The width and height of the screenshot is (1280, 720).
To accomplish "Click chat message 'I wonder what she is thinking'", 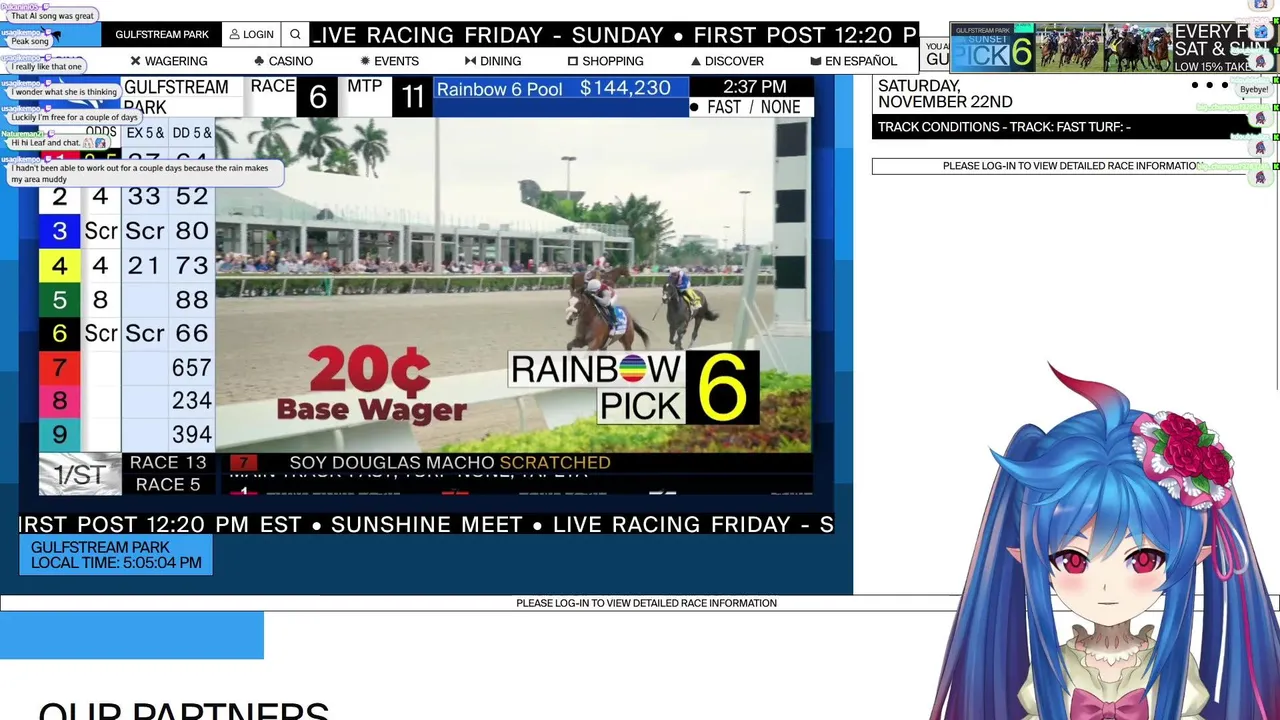I will pos(64,92).
